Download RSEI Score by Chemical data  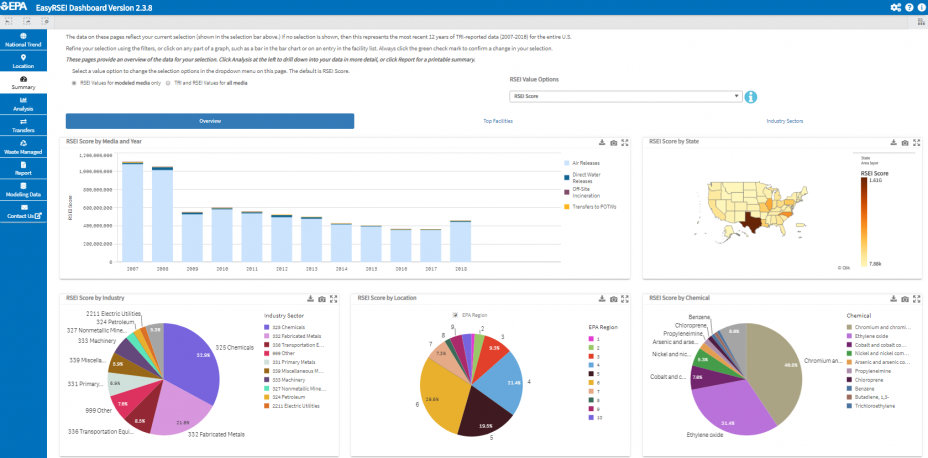[x=893, y=299]
